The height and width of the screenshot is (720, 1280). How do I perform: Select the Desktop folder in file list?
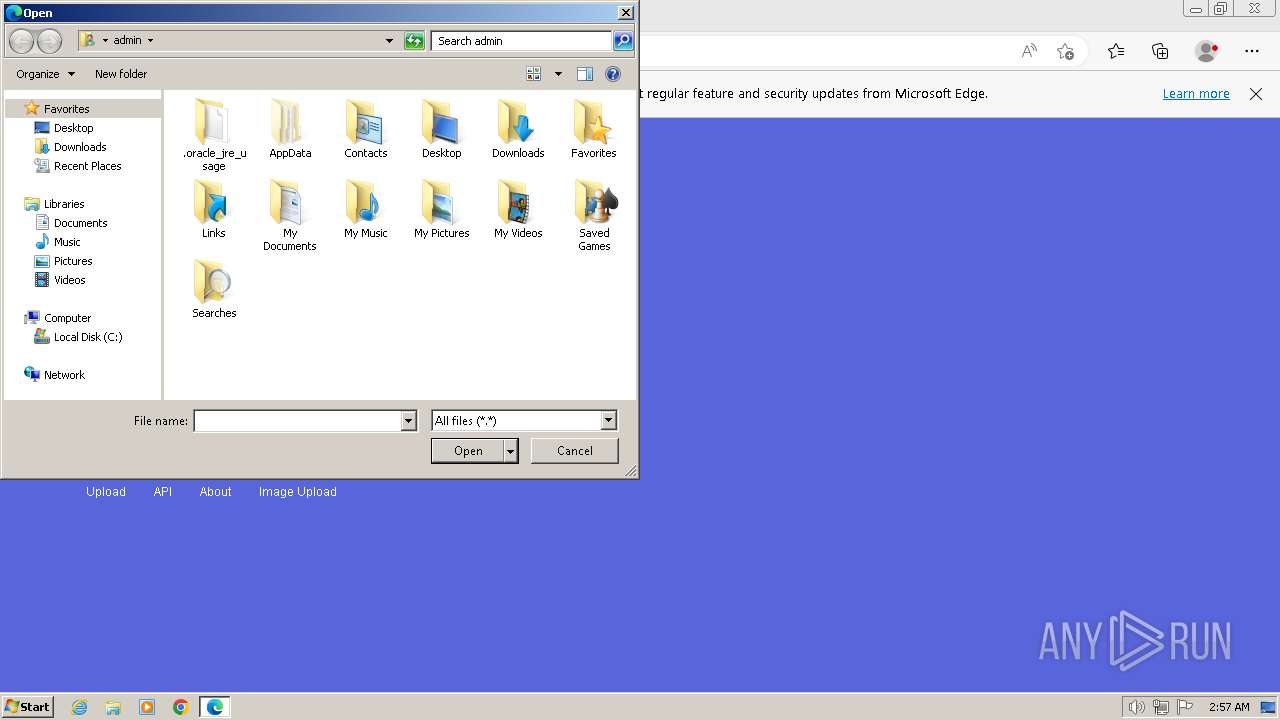tap(441, 129)
